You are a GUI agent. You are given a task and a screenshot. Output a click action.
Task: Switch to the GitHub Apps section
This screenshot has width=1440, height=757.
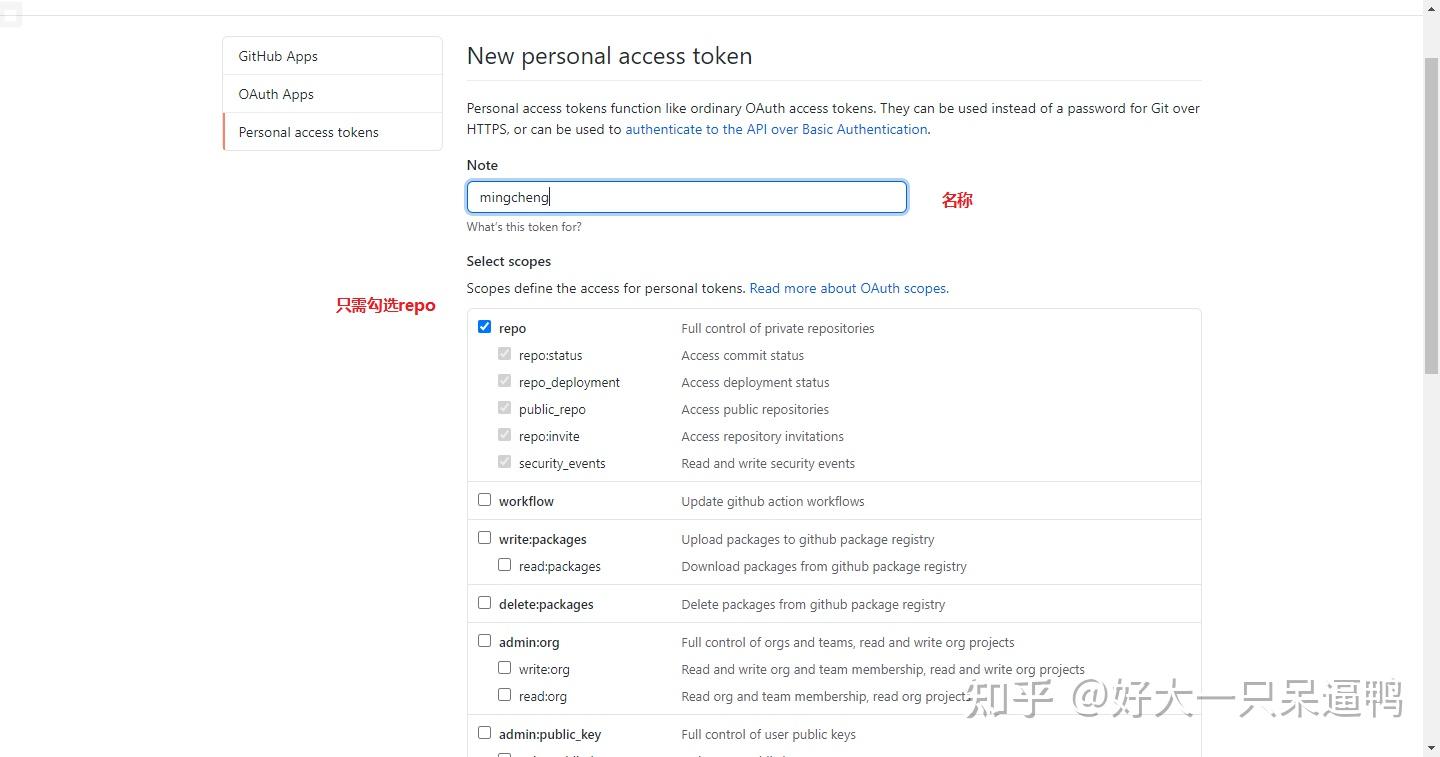pyautogui.click(x=277, y=56)
